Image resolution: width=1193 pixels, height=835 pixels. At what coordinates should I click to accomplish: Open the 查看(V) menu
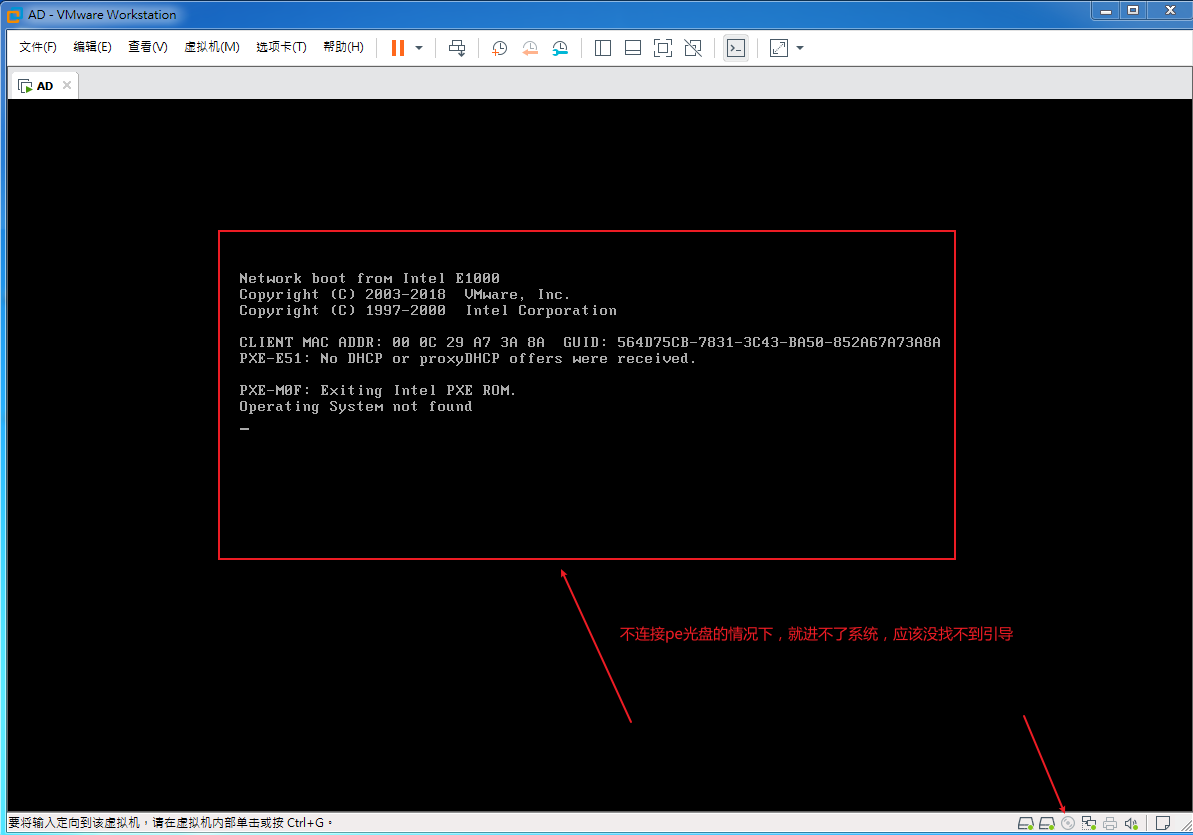pyautogui.click(x=148, y=47)
